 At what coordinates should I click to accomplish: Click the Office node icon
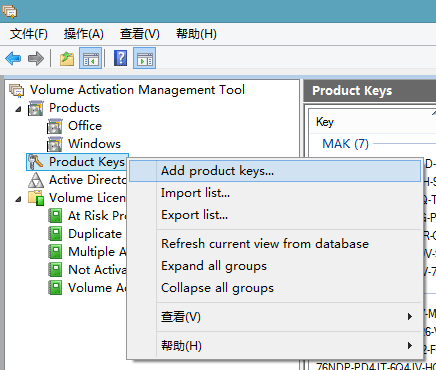coord(55,126)
